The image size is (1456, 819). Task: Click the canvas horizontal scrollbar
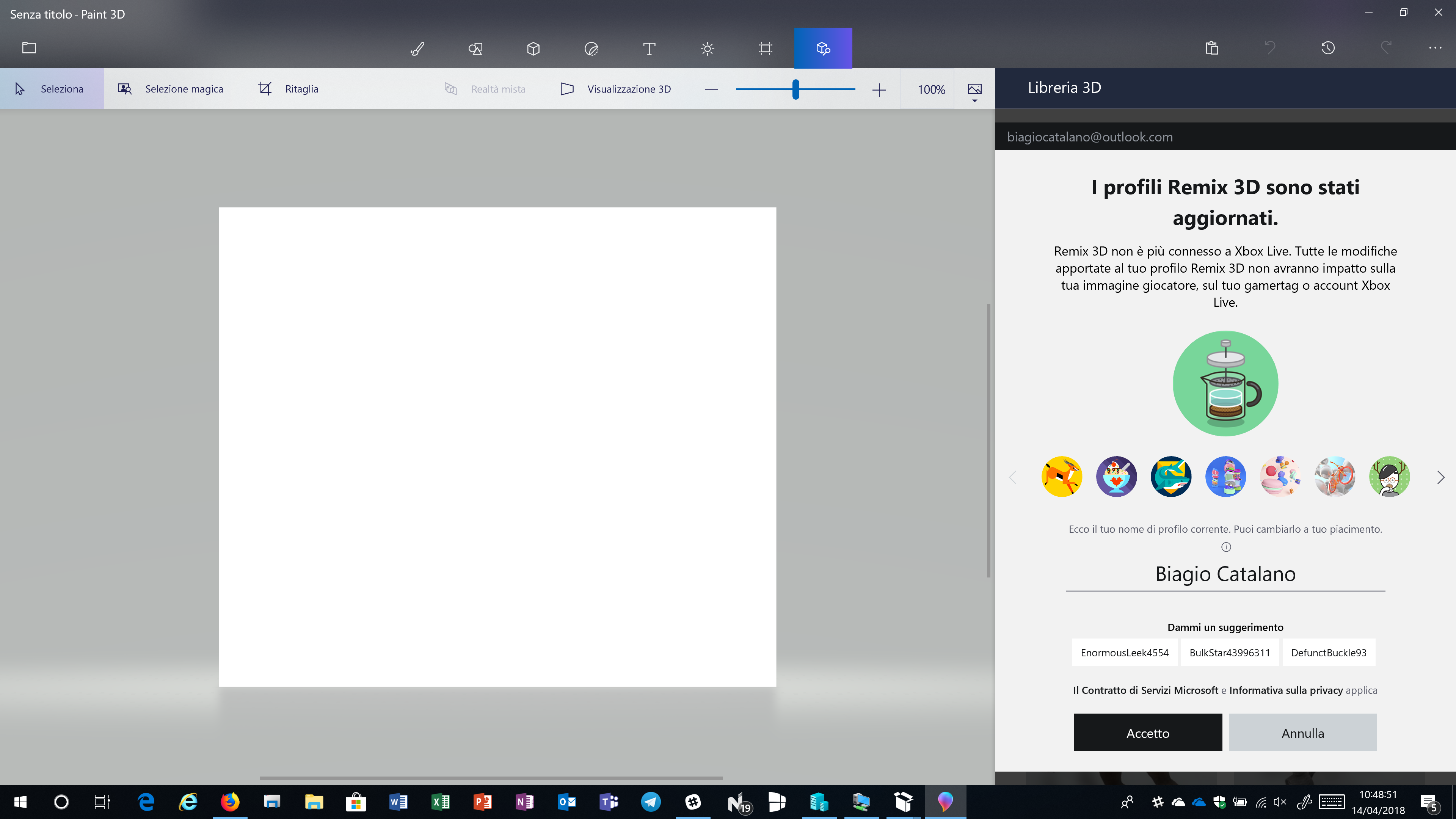tap(491, 778)
